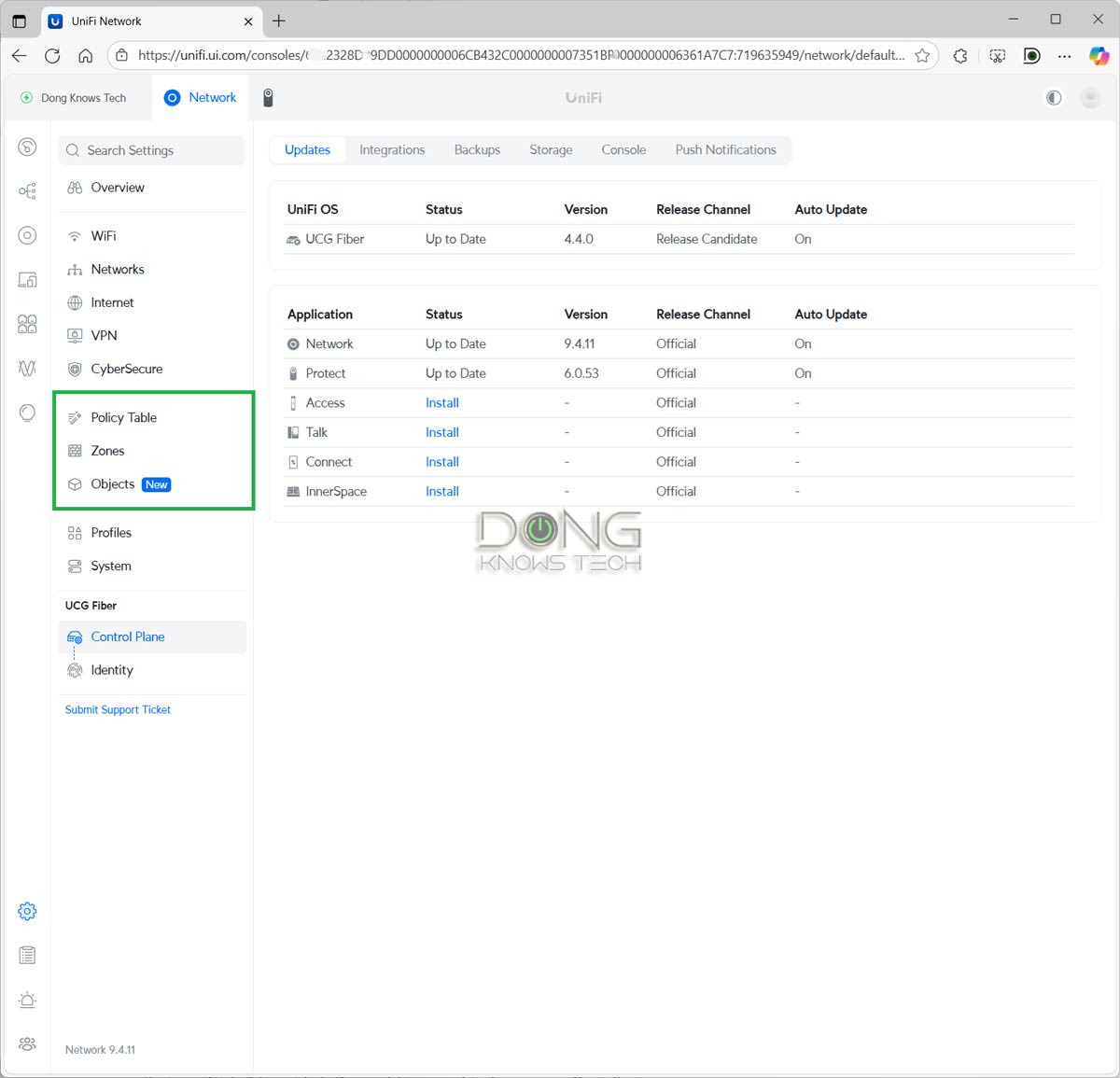The height and width of the screenshot is (1078, 1120).
Task: Switch to the Updates tab
Action: 307,150
